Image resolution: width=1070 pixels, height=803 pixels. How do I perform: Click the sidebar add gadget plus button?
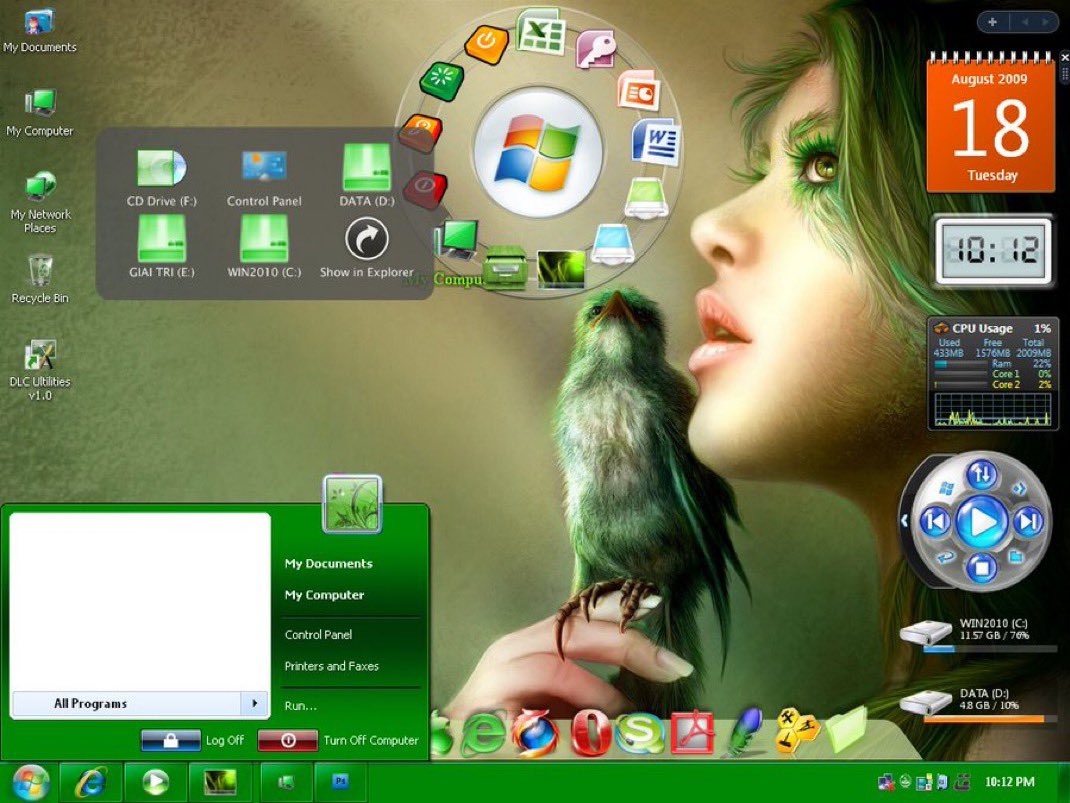click(x=992, y=22)
